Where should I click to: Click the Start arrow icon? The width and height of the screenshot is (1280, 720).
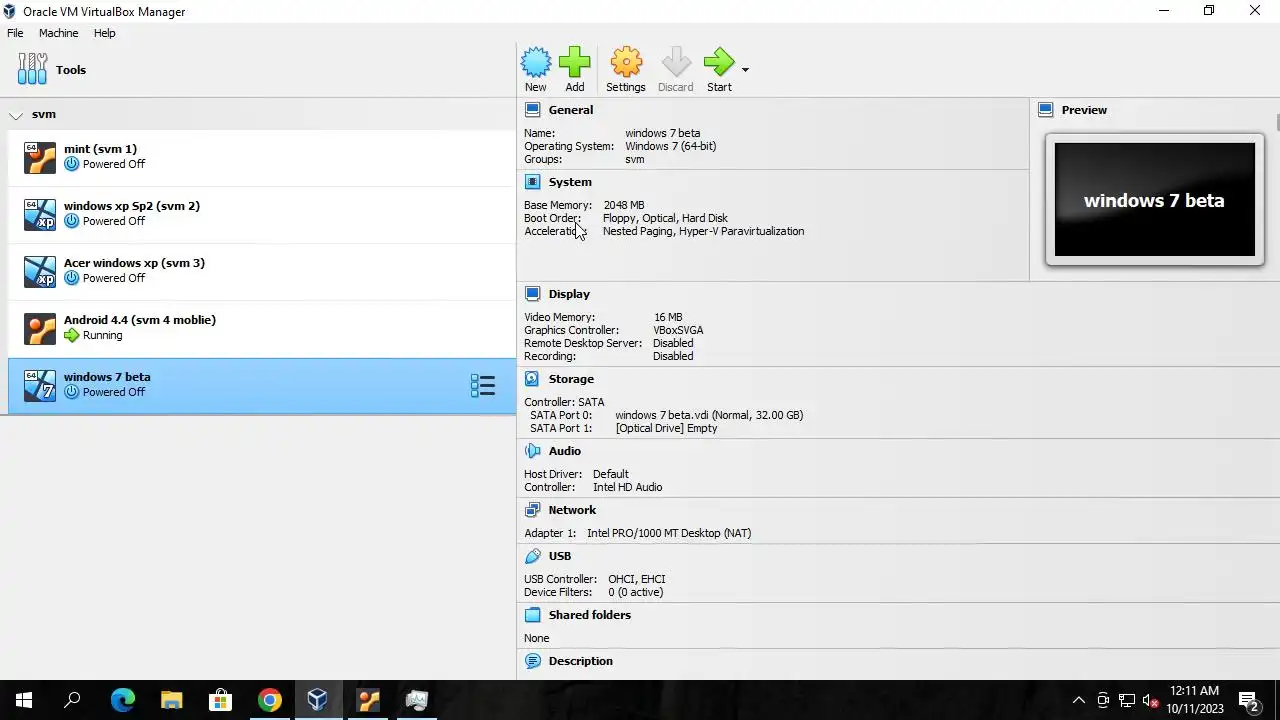pos(718,63)
